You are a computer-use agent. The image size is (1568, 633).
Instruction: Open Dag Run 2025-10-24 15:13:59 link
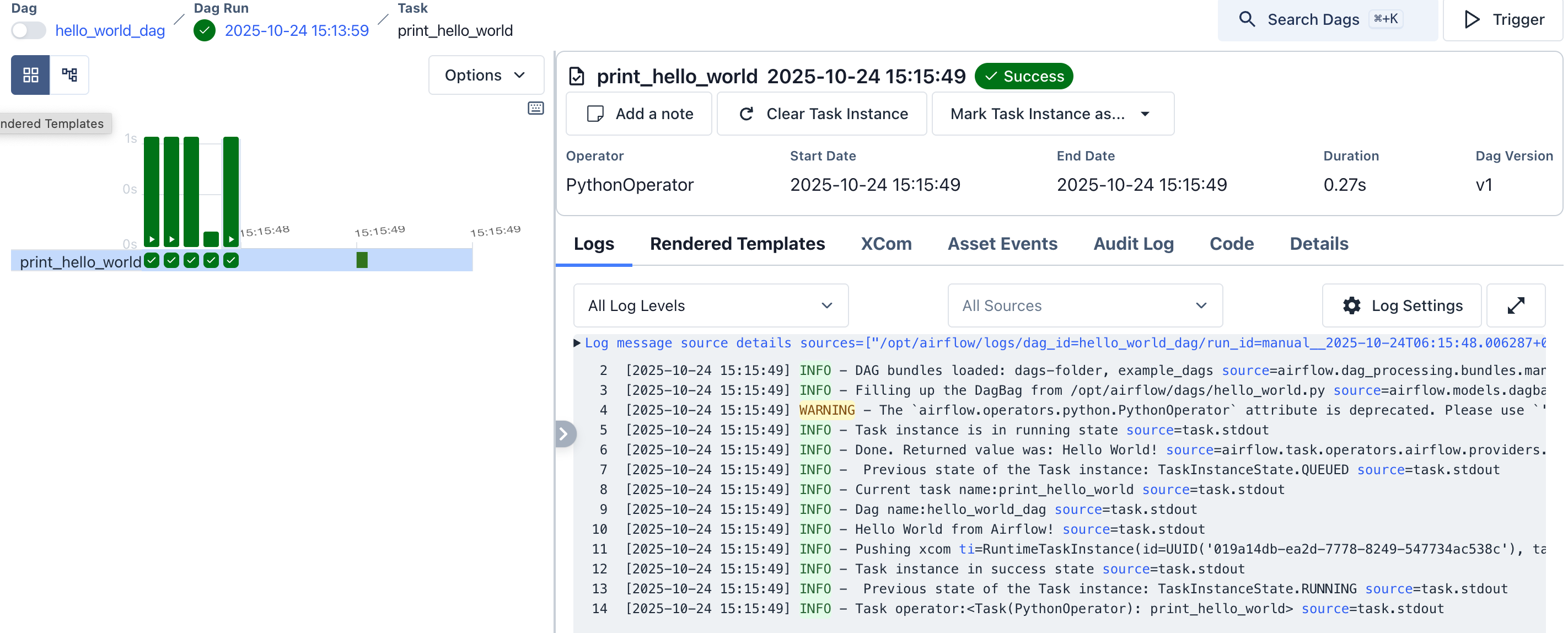click(297, 30)
